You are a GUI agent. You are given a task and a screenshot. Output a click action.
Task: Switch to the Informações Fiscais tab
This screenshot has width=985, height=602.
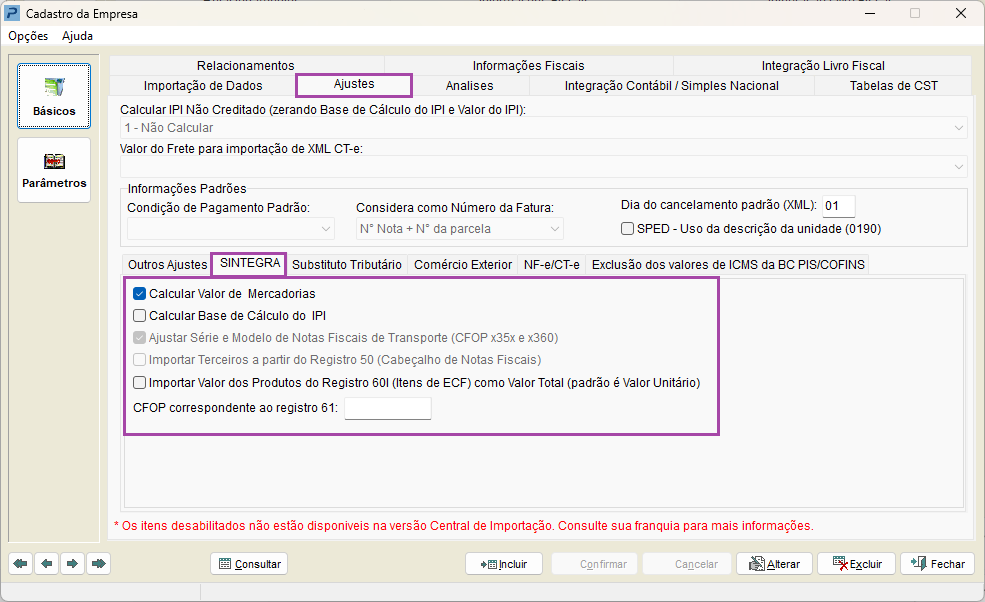tap(528, 65)
